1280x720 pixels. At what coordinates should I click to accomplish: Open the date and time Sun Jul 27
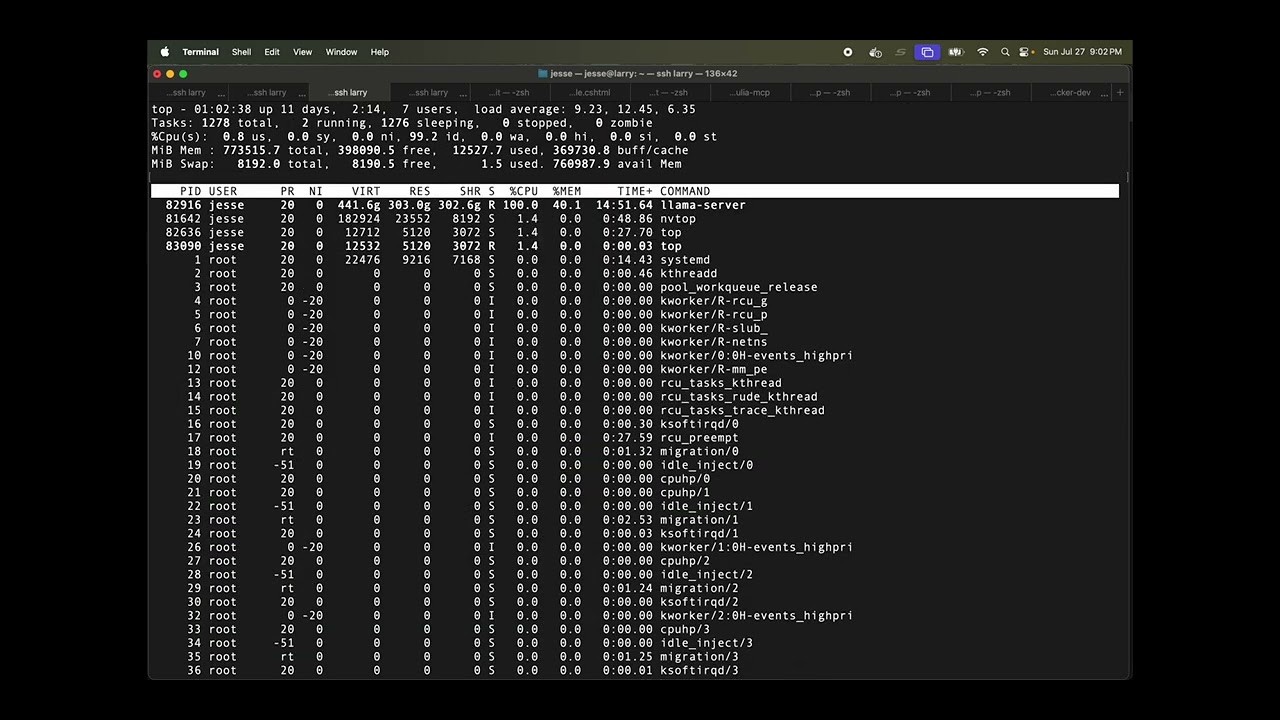(x=1082, y=52)
